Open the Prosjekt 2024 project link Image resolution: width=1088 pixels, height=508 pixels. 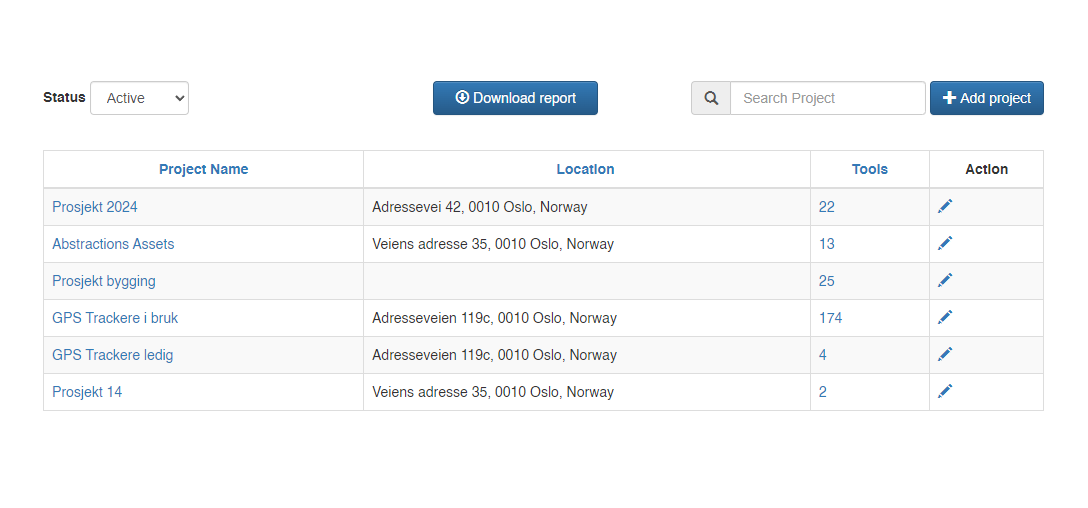[95, 207]
